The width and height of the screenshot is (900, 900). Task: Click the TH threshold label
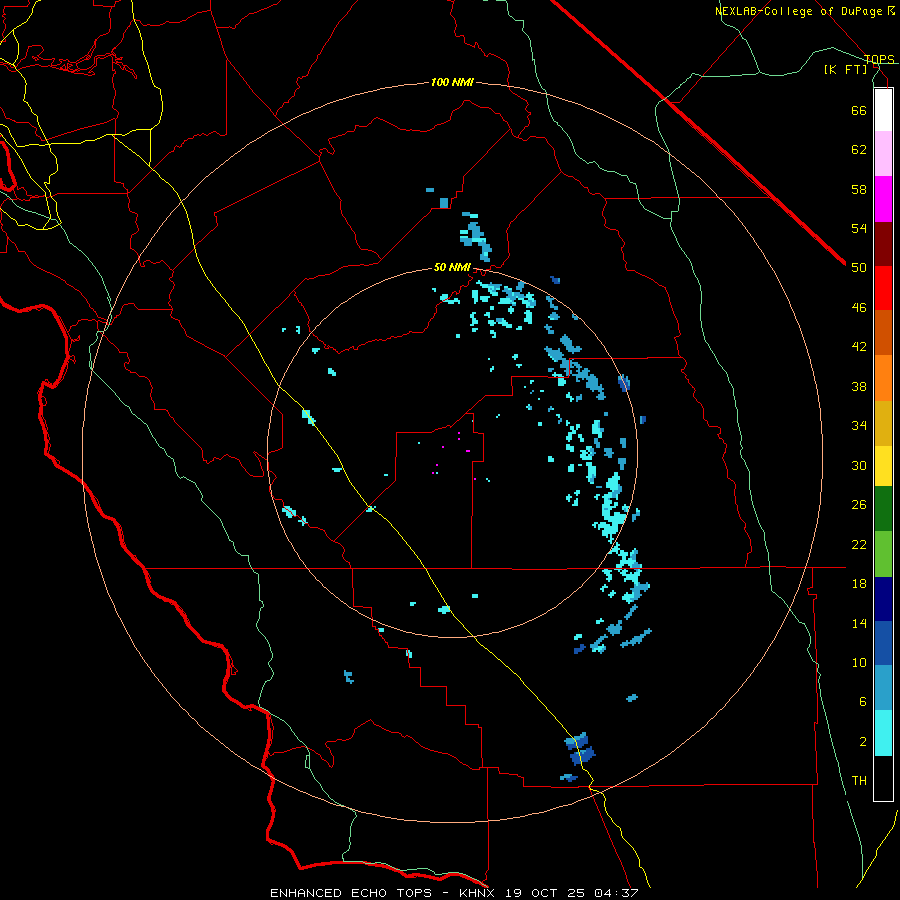point(859,781)
